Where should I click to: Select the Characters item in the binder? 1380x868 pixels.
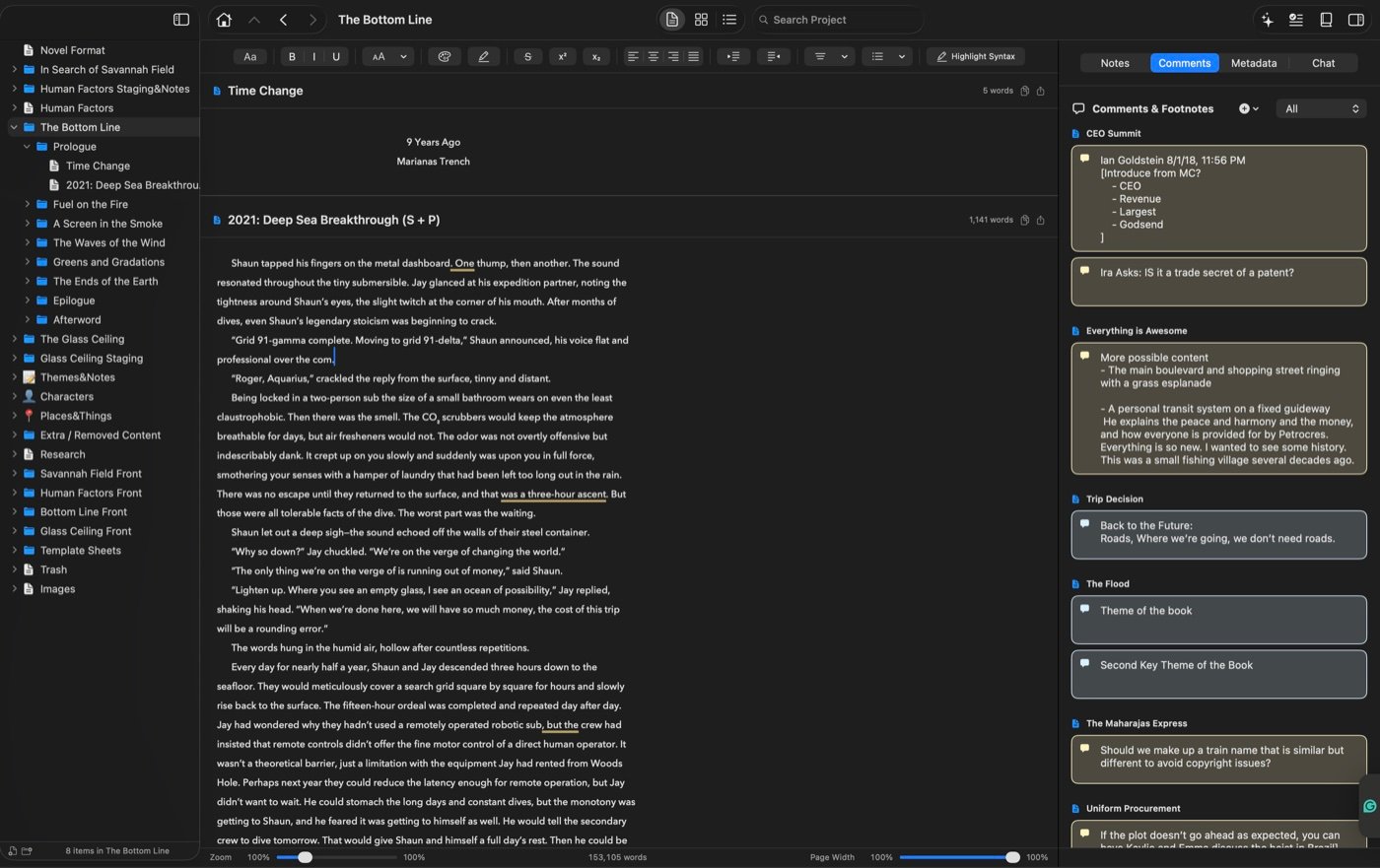67,396
